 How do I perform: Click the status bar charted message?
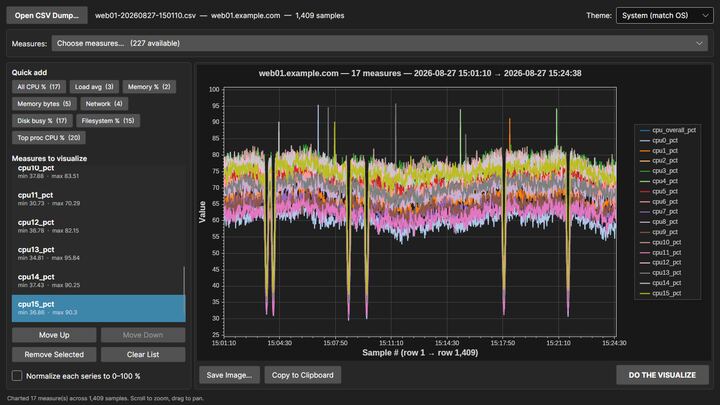[x=105, y=398]
